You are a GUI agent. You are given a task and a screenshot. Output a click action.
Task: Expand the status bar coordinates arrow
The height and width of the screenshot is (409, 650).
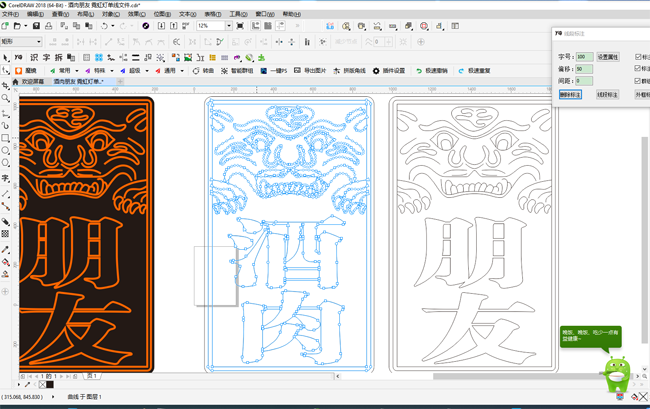[x=53, y=397]
